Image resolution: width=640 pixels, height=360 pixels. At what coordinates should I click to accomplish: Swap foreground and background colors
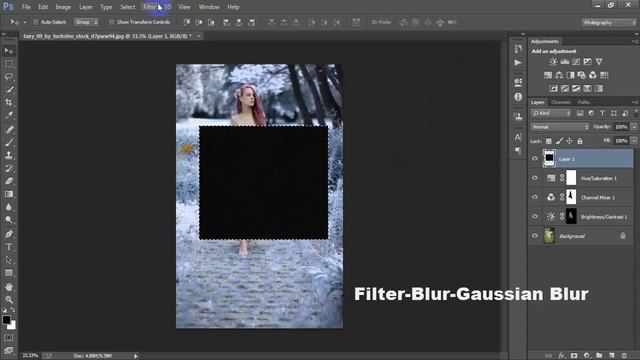coord(13,310)
